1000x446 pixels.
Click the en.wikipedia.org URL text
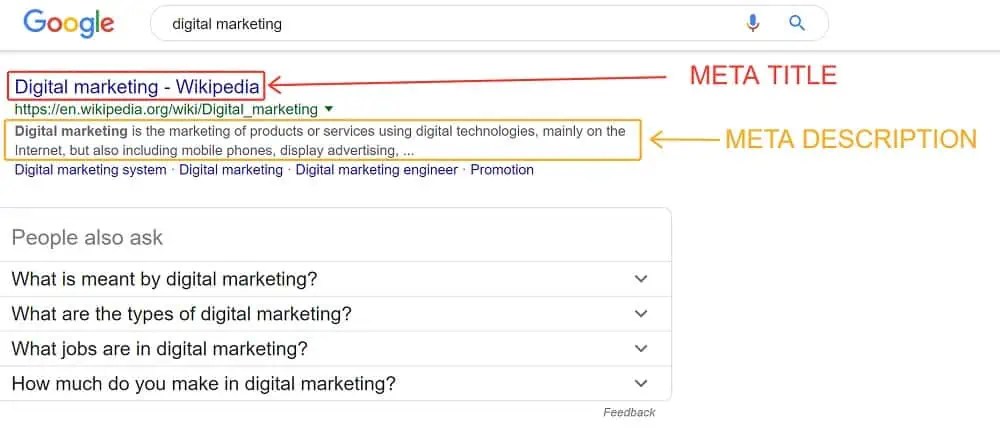click(166, 110)
